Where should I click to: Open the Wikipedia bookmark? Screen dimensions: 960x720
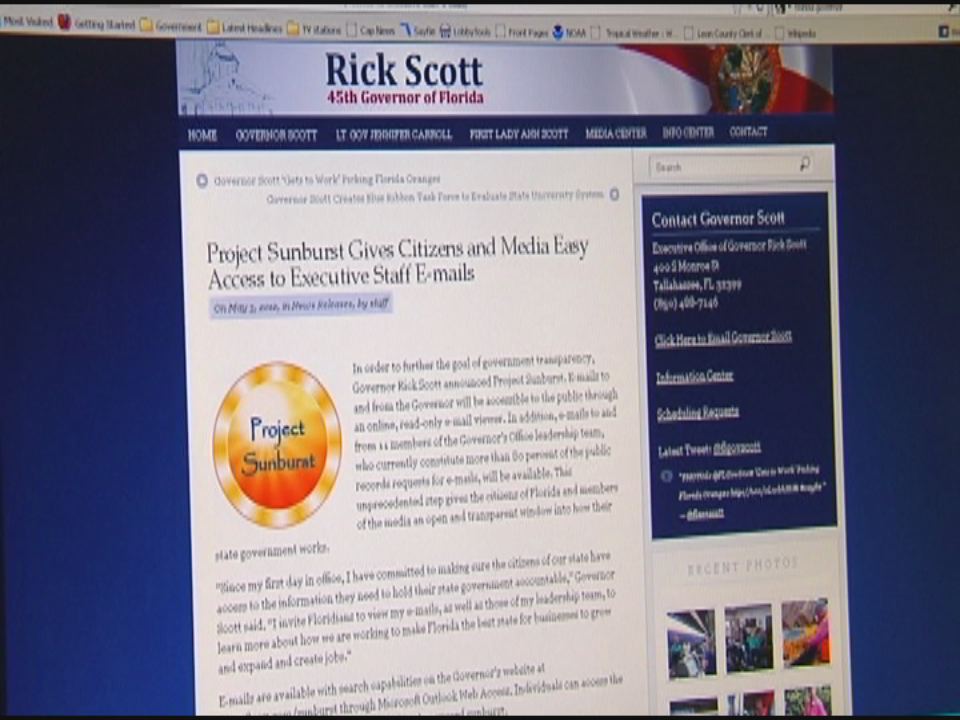coord(796,33)
